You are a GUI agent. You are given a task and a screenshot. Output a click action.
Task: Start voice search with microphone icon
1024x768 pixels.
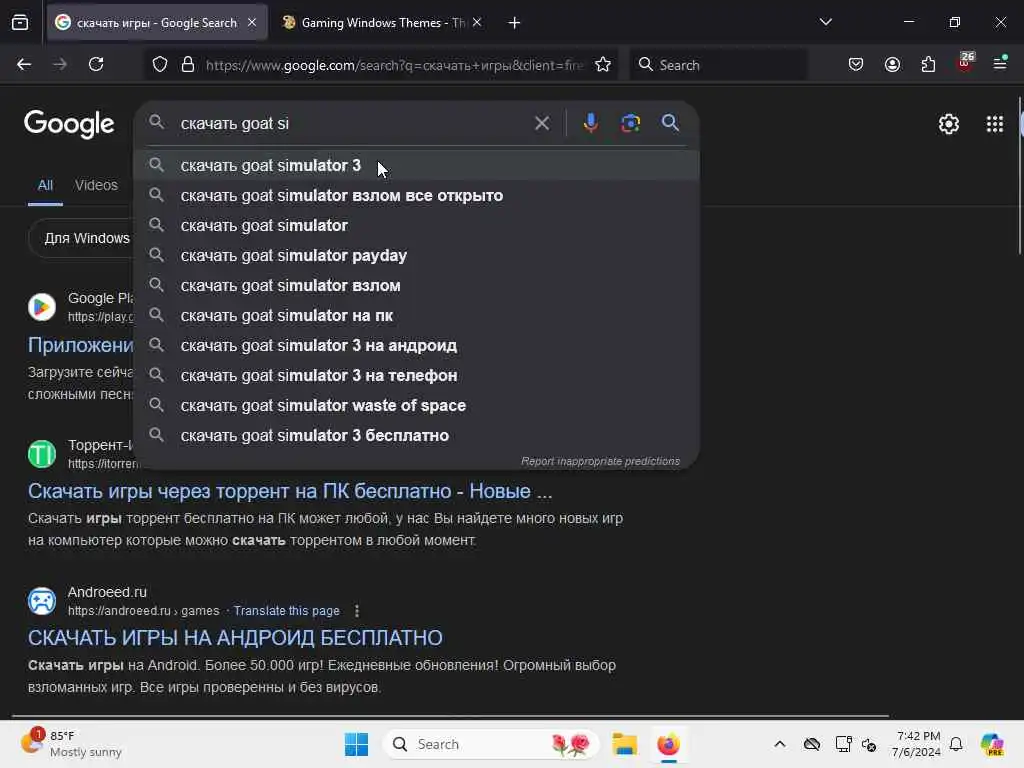pyautogui.click(x=590, y=123)
